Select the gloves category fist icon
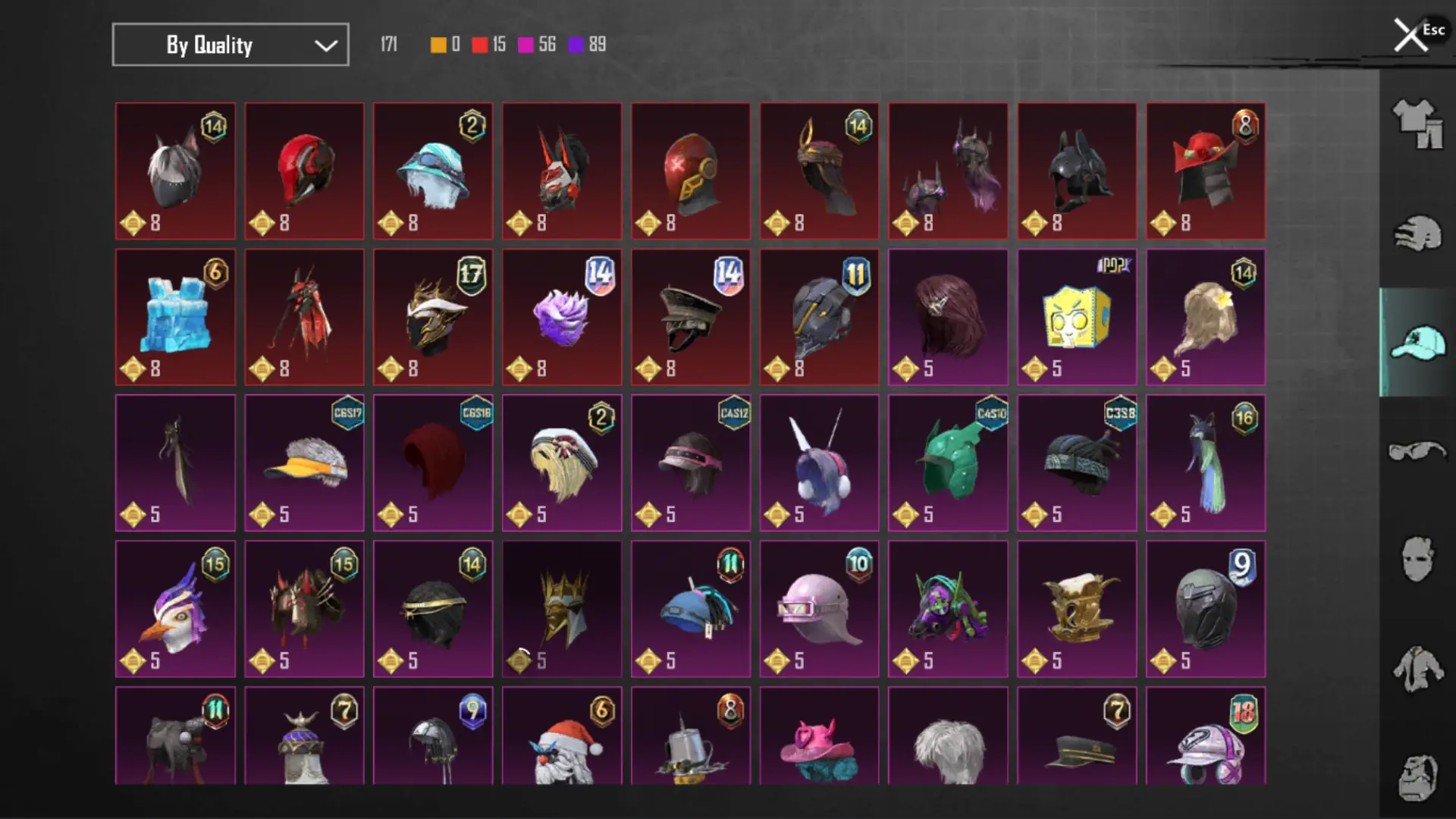The height and width of the screenshot is (819, 1456). point(1417,234)
